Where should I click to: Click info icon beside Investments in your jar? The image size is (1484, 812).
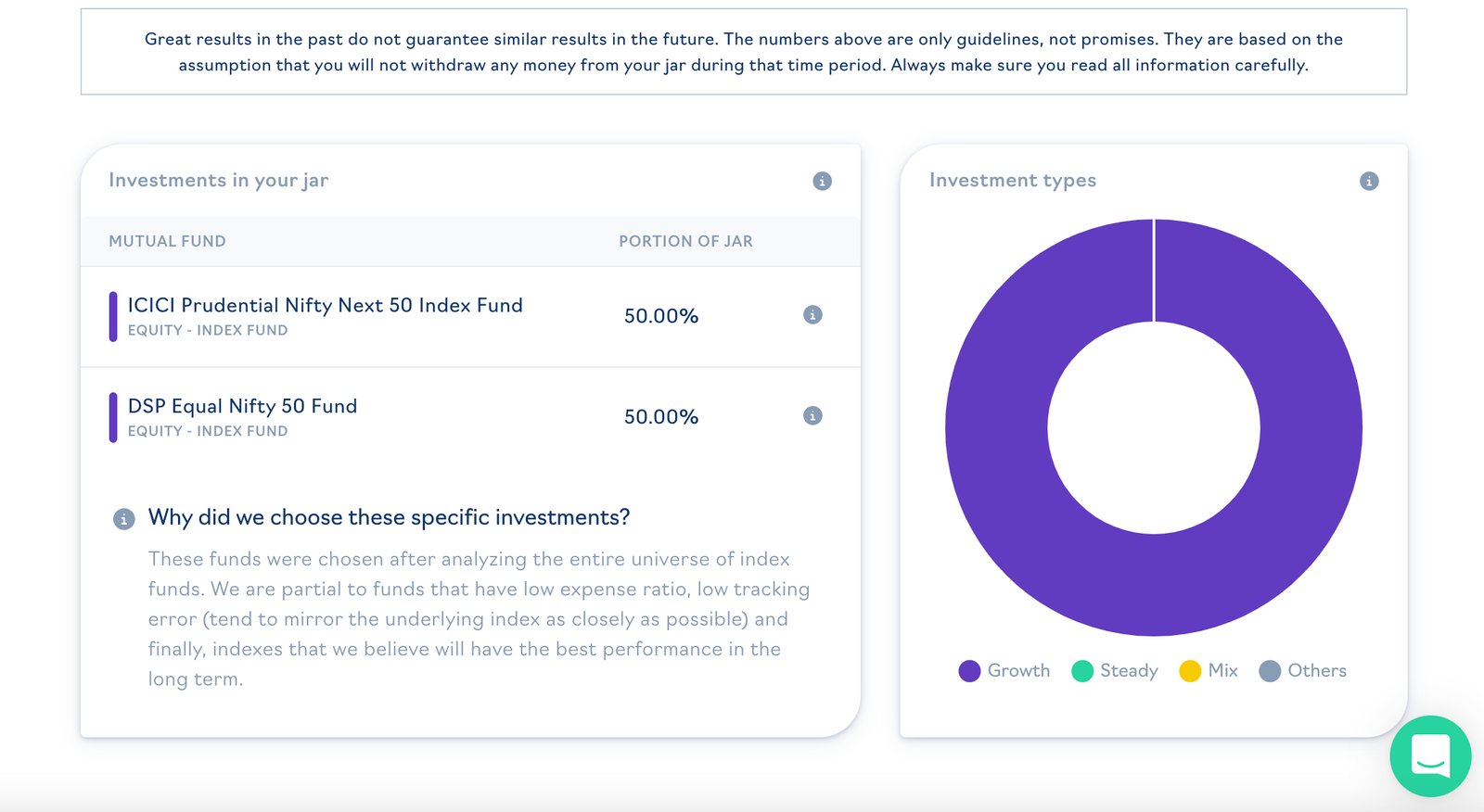(822, 181)
